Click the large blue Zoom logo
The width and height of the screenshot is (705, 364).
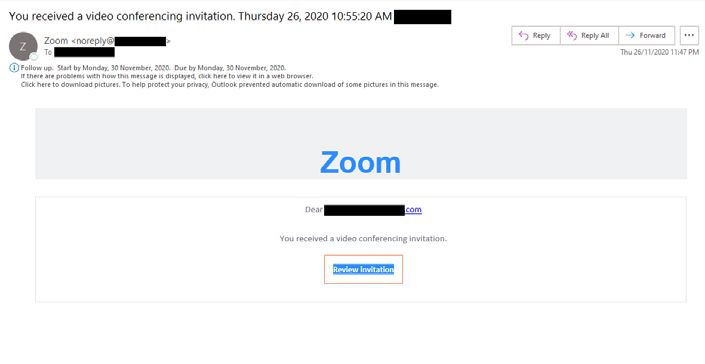coord(360,162)
